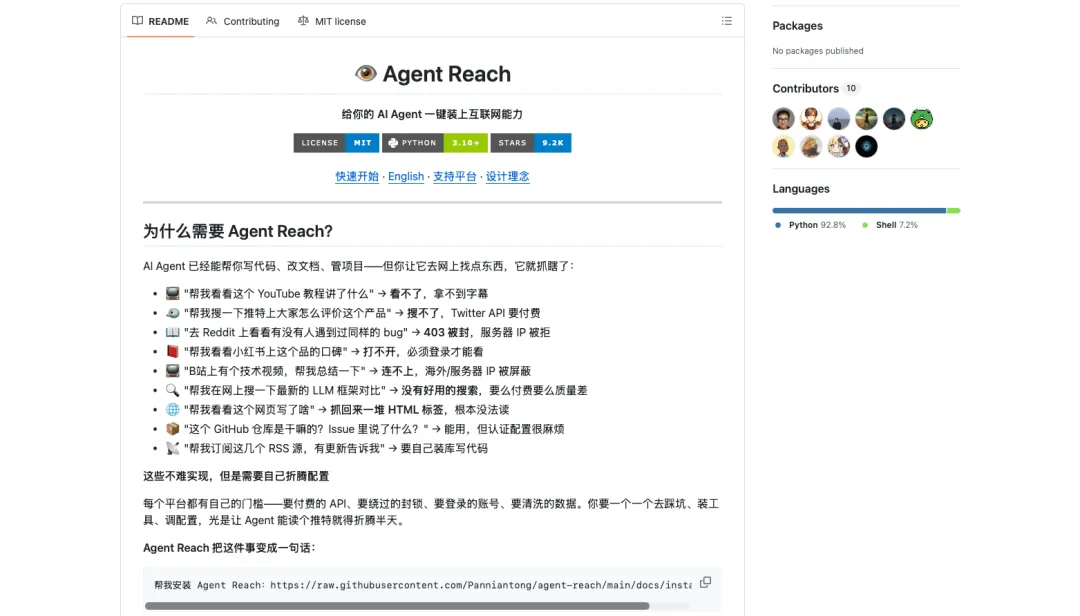1080x616 pixels.
Task: Click the LICENSE MIT badge
Action: point(337,143)
